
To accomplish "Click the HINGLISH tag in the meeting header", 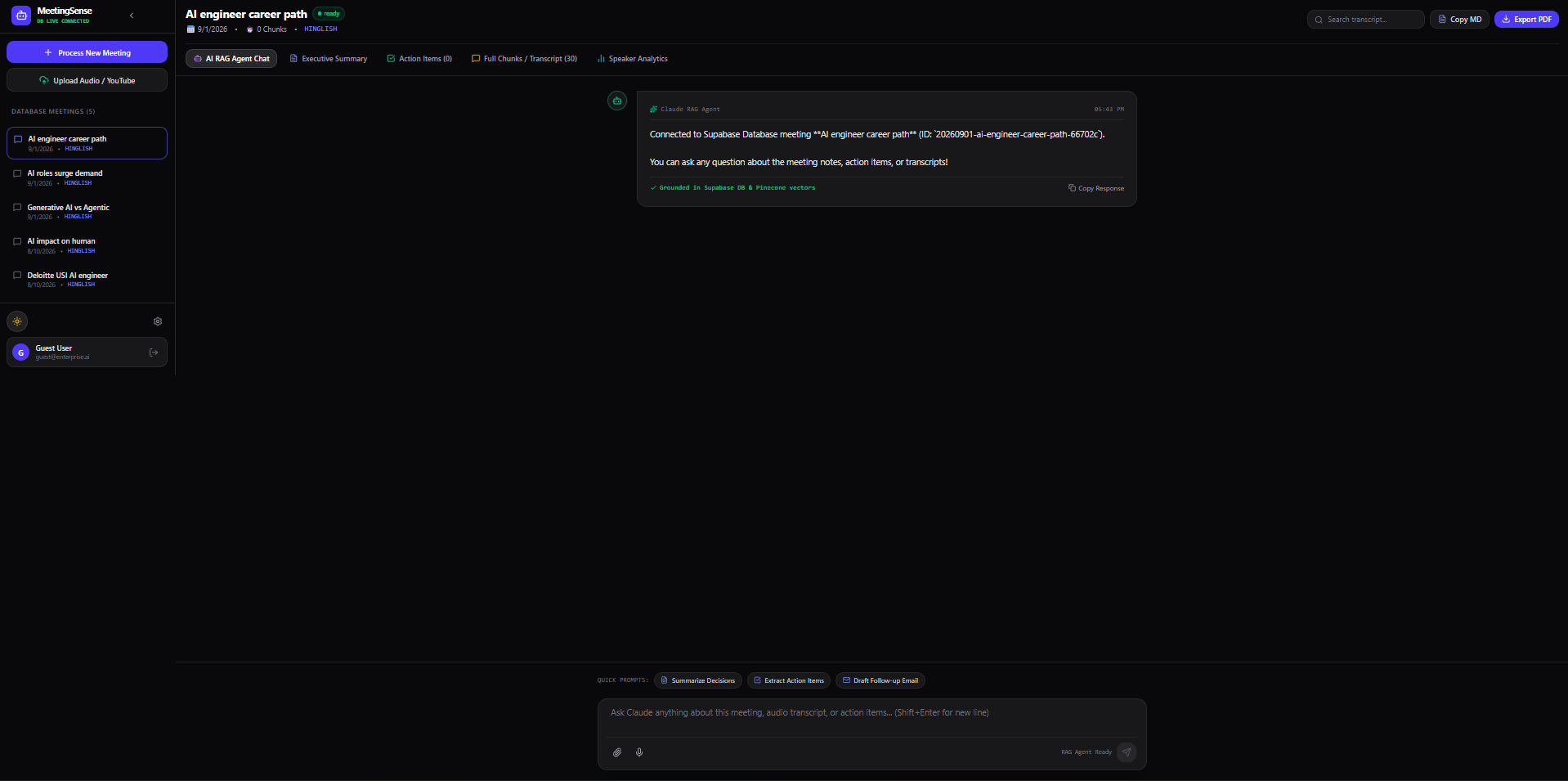I will [320, 29].
